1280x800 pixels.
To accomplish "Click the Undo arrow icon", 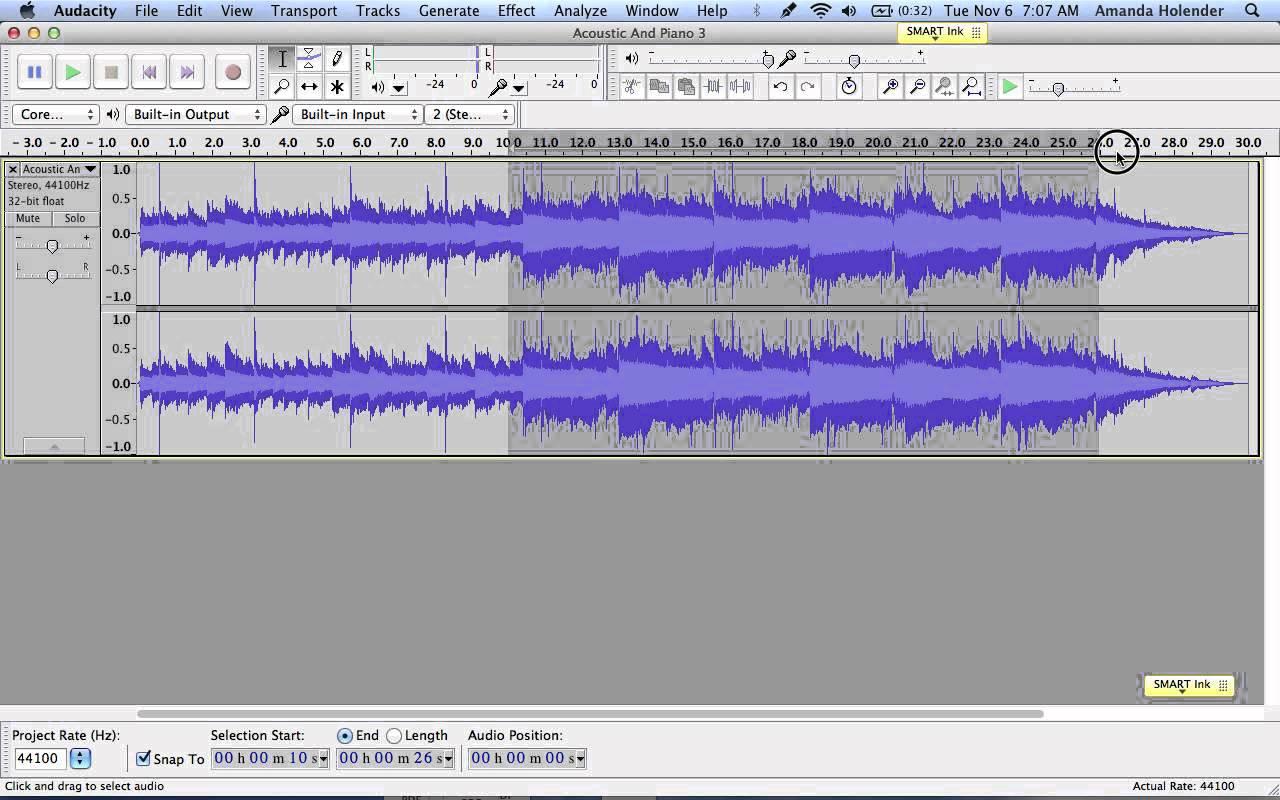I will coord(780,87).
